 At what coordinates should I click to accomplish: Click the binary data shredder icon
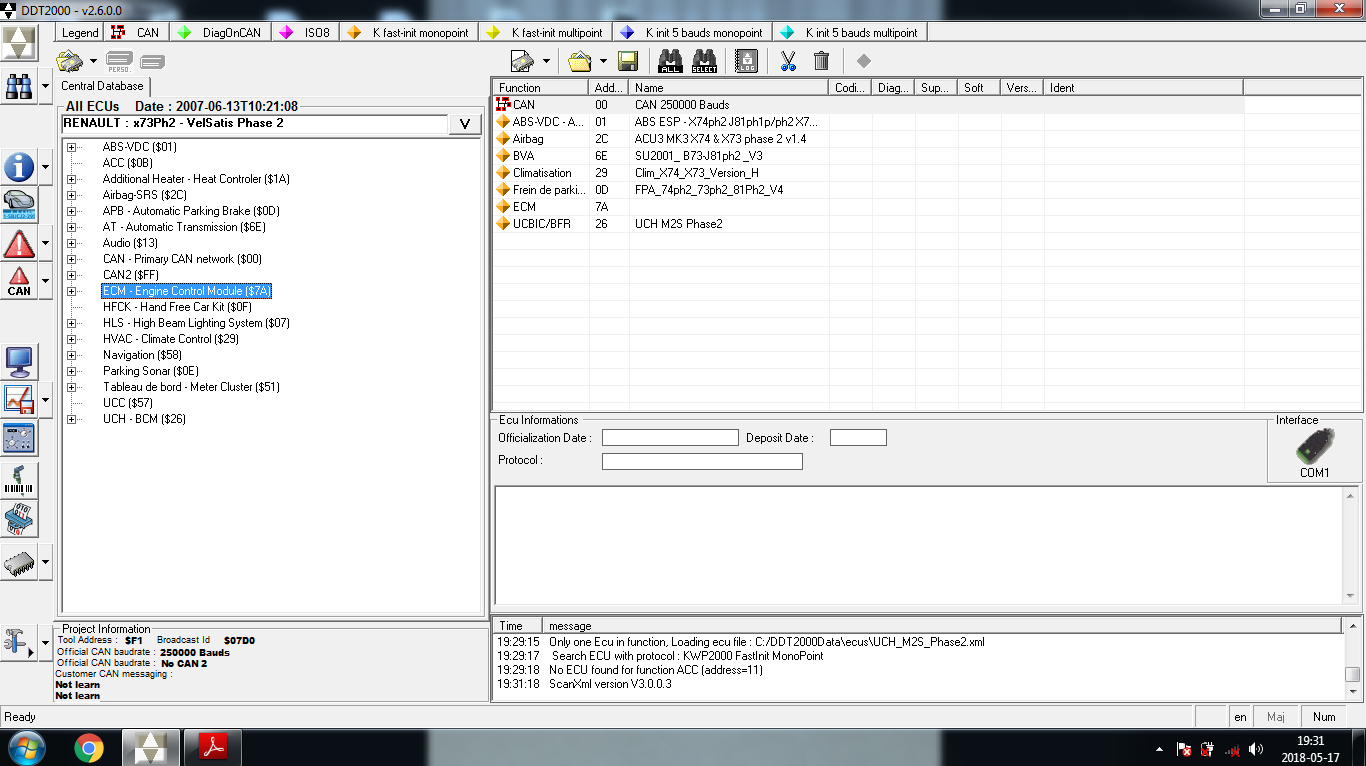[x=19, y=518]
